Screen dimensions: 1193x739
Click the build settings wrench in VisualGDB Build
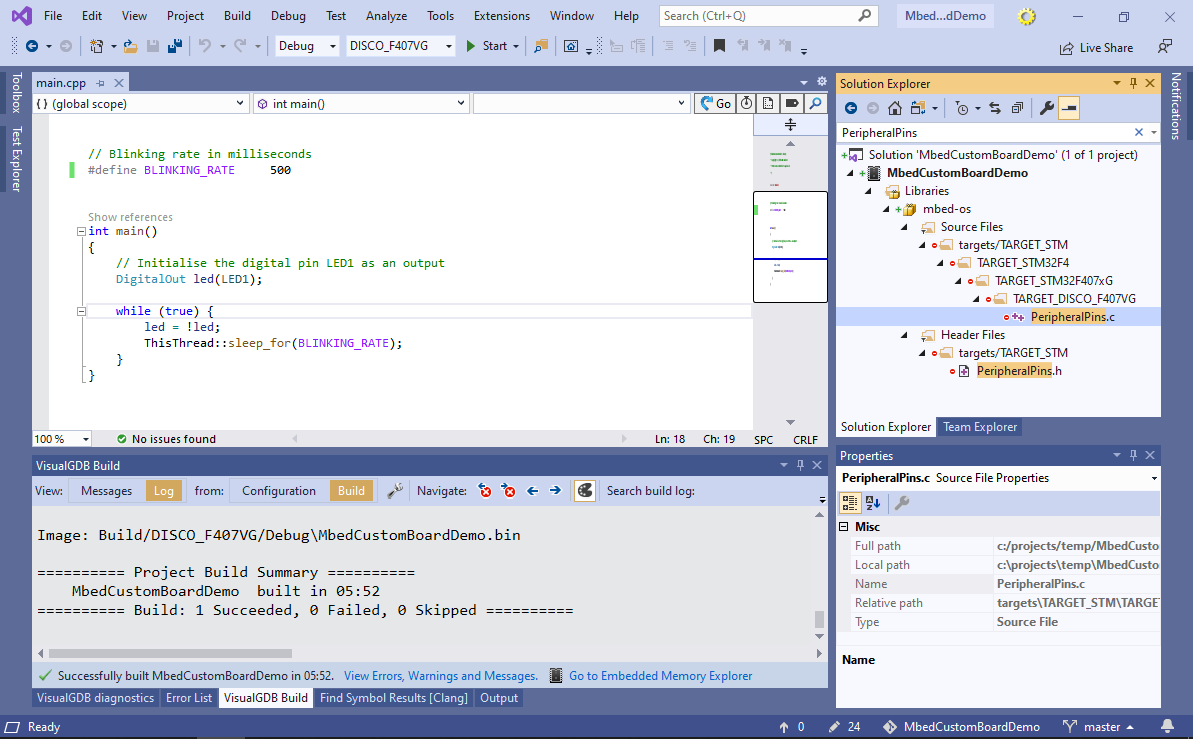point(395,491)
